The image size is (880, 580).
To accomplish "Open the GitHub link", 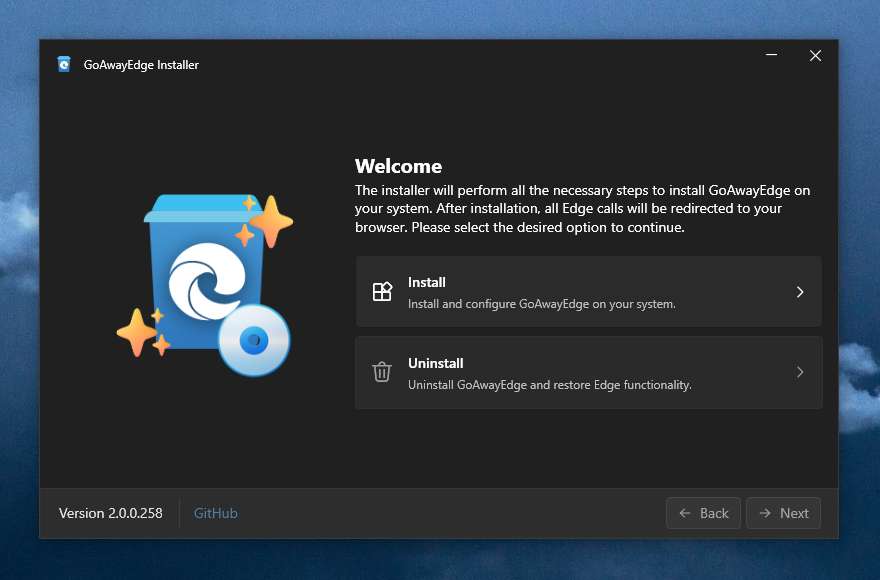I will 216,513.
